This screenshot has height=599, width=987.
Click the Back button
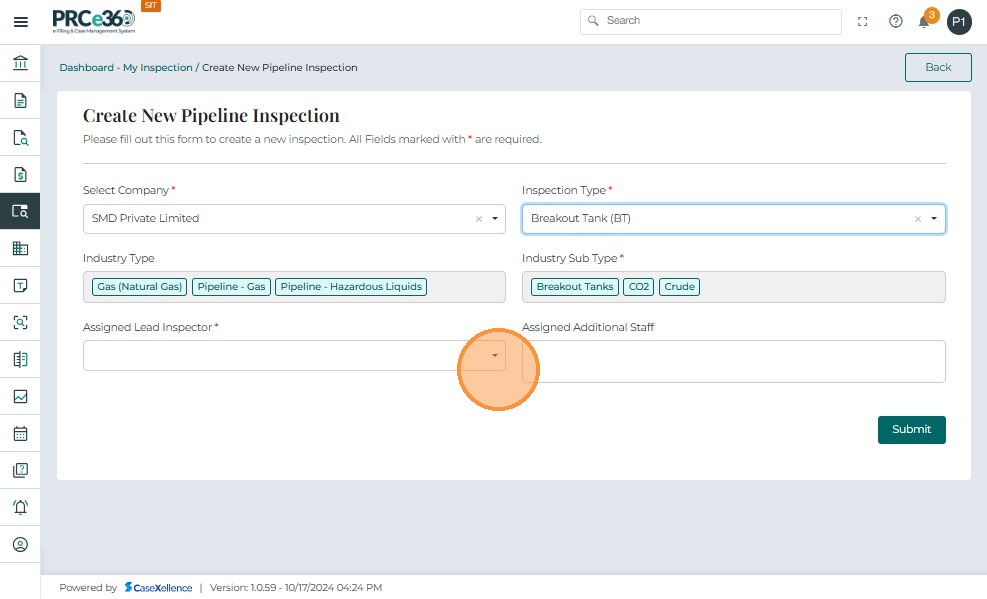(x=938, y=67)
